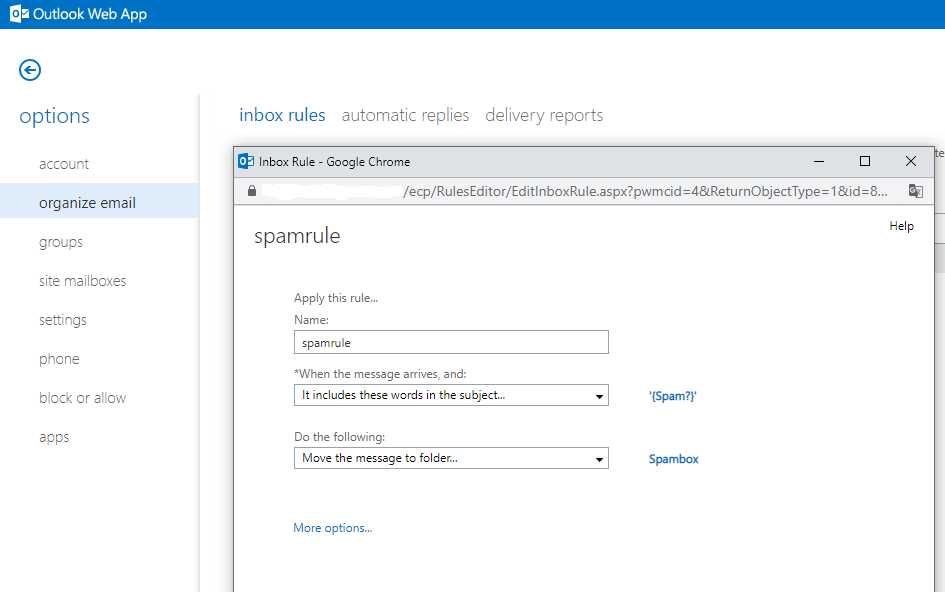
Task: Switch to the inbox rules tab
Action: (x=282, y=115)
